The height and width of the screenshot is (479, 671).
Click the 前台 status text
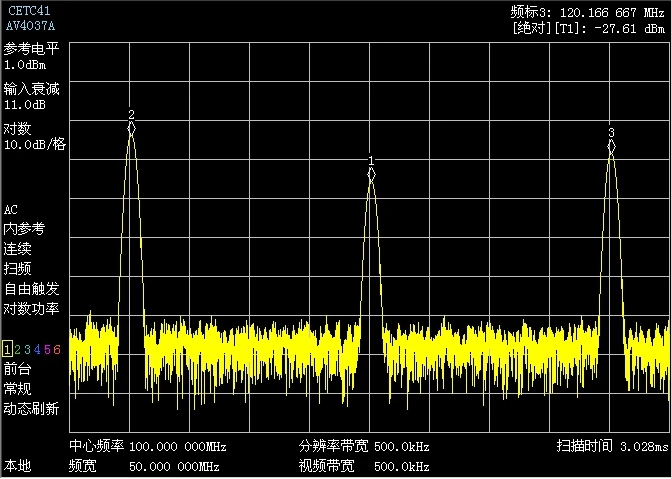(x=18, y=369)
